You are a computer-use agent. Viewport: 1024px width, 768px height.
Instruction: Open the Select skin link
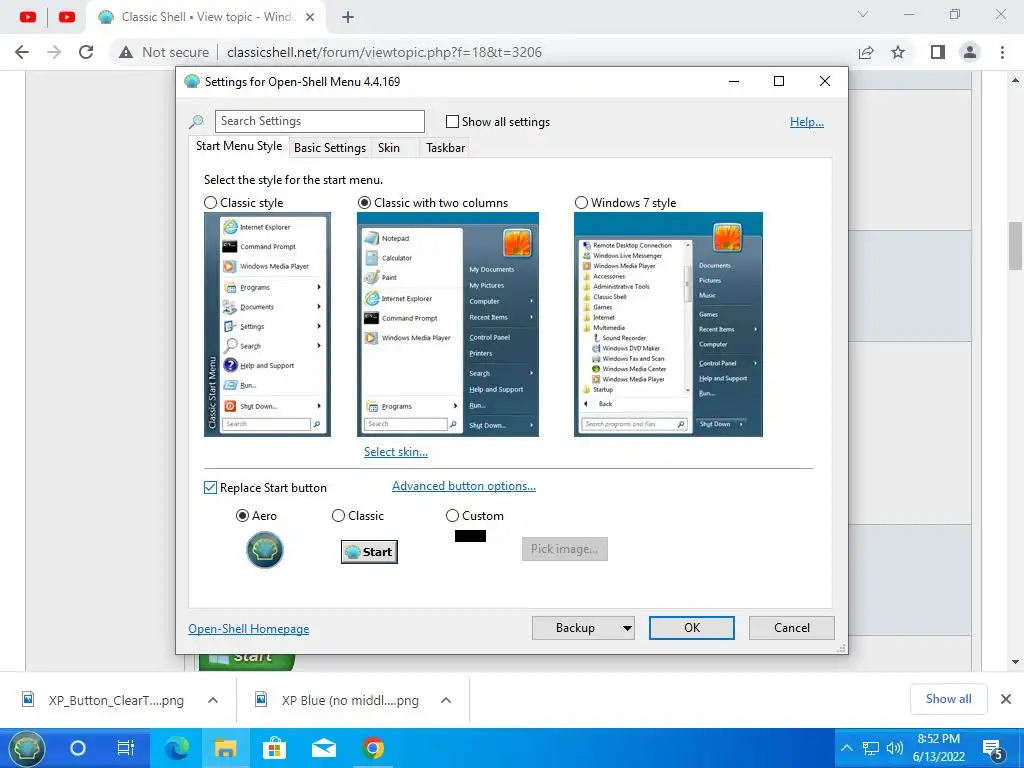pos(396,452)
